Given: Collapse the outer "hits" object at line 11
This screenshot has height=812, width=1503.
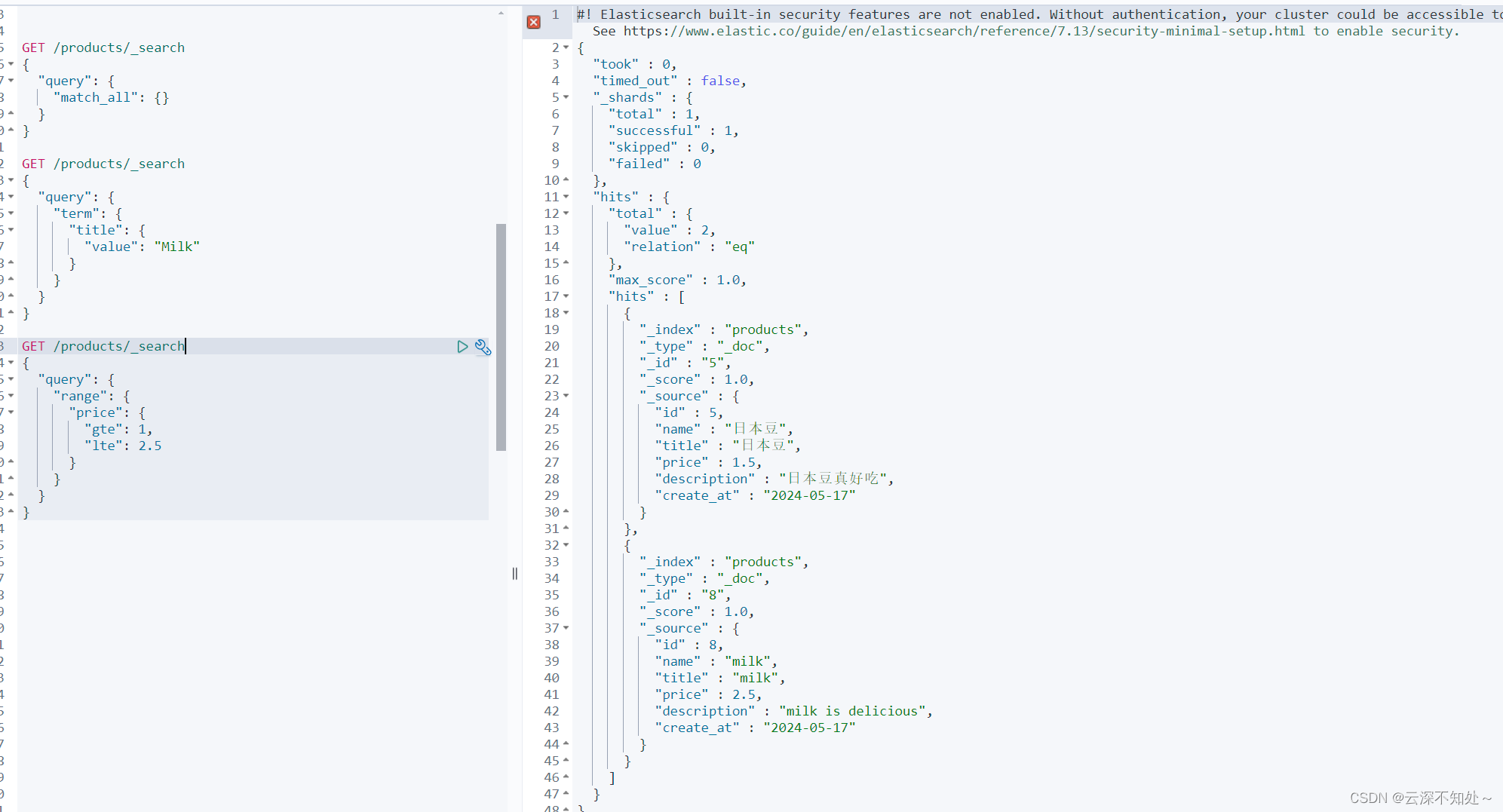Looking at the screenshot, I should (x=566, y=197).
